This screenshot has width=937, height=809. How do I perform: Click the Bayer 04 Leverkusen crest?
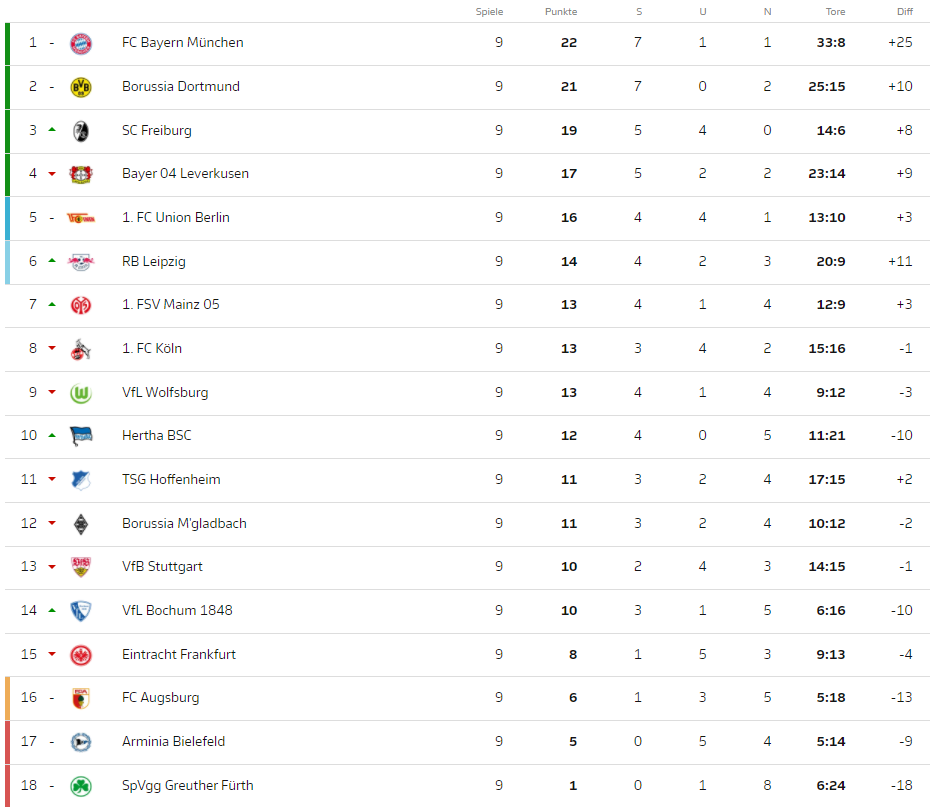click(81, 174)
